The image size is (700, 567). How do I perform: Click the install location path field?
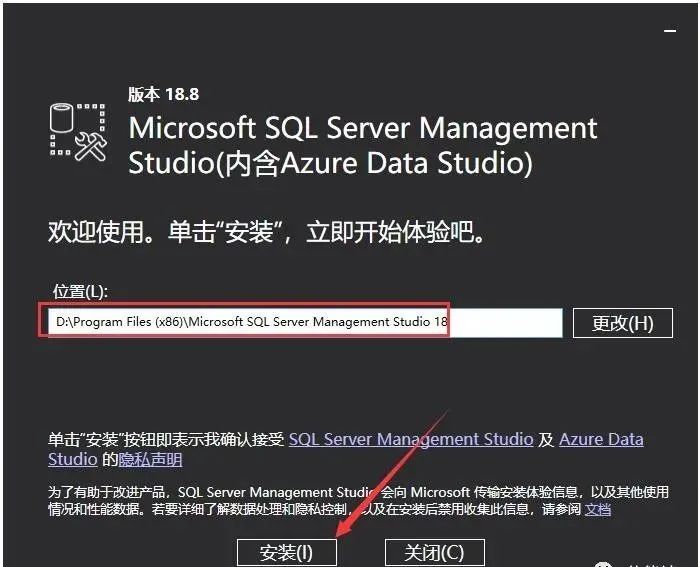click(x=305, y=322)
